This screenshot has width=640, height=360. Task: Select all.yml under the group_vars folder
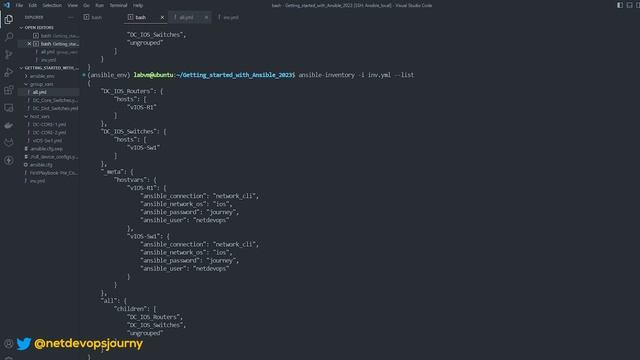tap(40, 92)
